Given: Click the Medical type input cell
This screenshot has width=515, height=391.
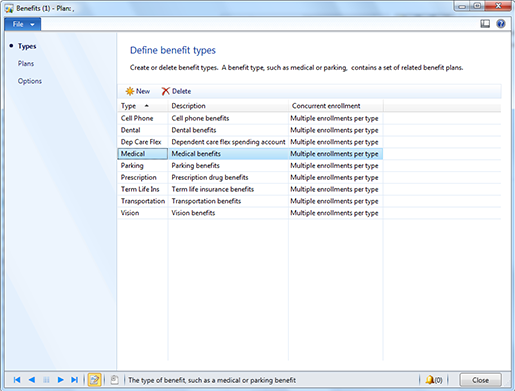Looking at the screenshot, I should [143, 154].
